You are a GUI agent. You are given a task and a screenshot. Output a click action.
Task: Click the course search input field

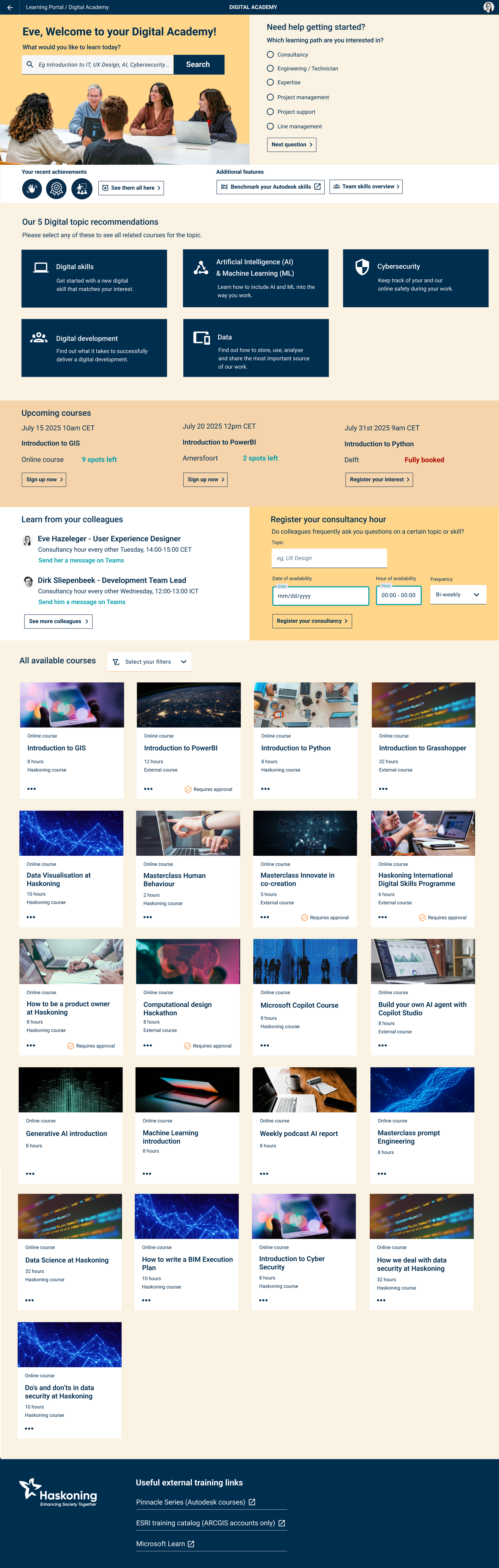[x=98, y=65]
